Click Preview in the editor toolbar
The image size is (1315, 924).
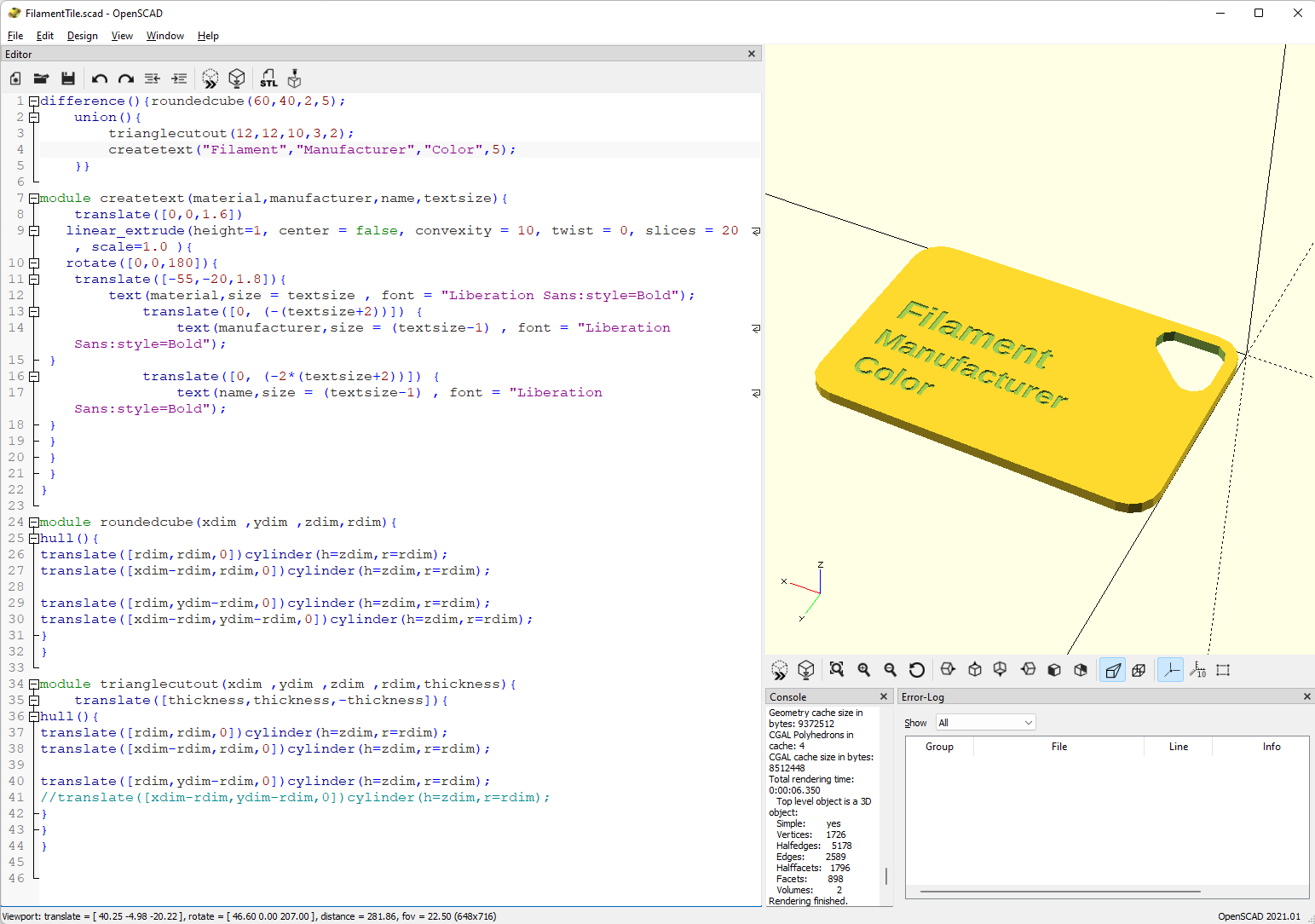click(210, 78)
